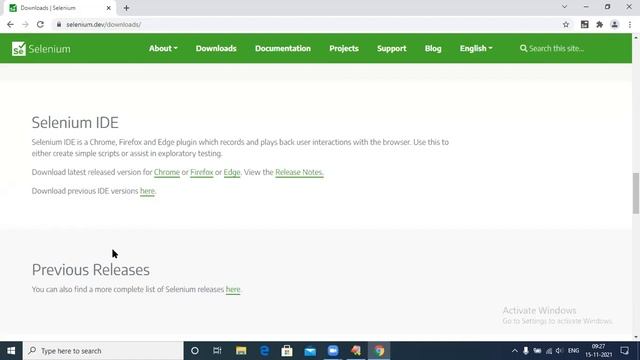Open the Windows Start menu
The width and height of the screenshot is (640, 360).
(x=11, y=351)
